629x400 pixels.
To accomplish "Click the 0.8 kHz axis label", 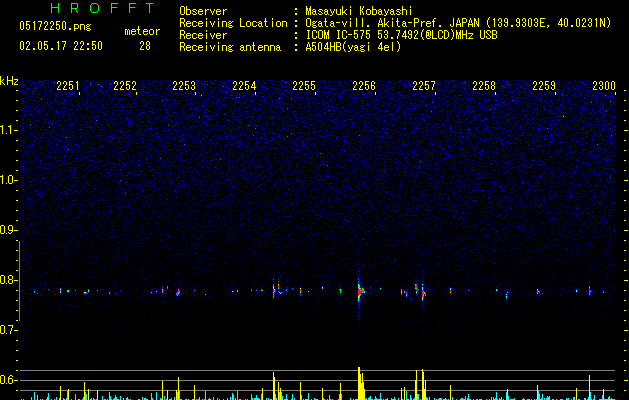I will coord(8,280).
